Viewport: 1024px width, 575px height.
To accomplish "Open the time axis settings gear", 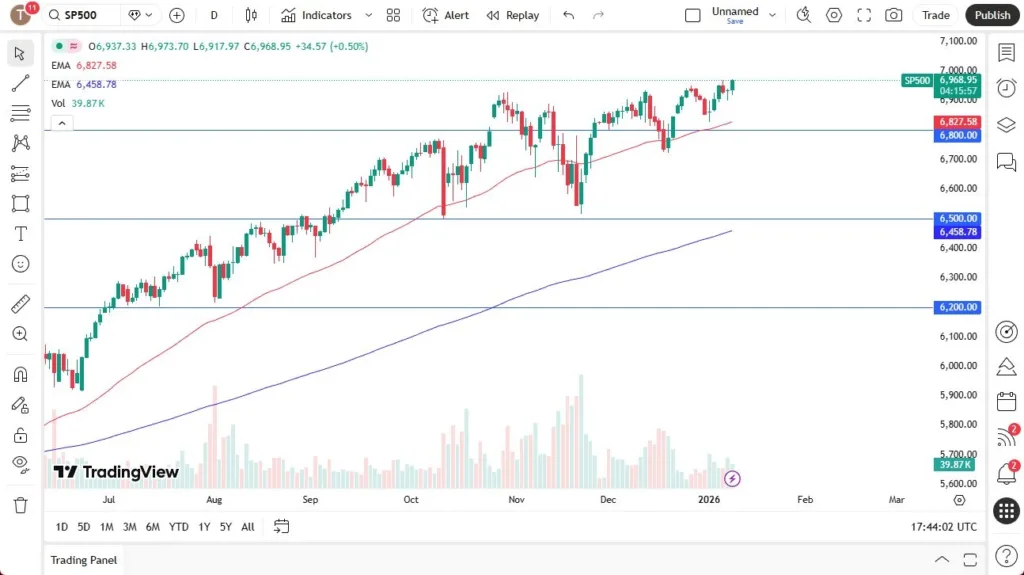I will coord(959,500).
